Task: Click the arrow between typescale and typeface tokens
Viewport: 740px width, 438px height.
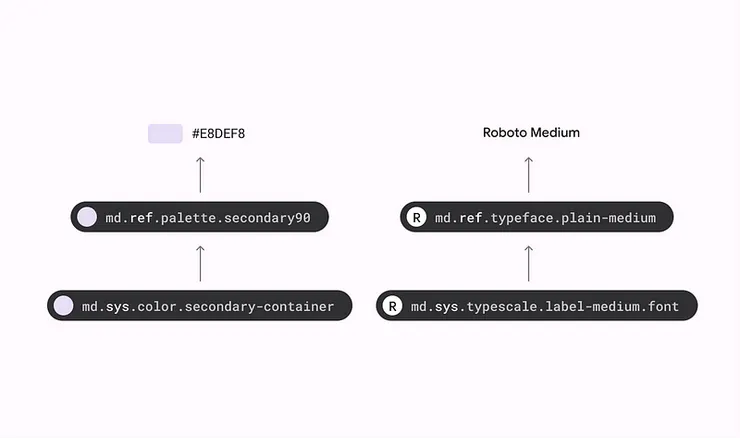Action: pyautogui.click(x=529, y=262)
